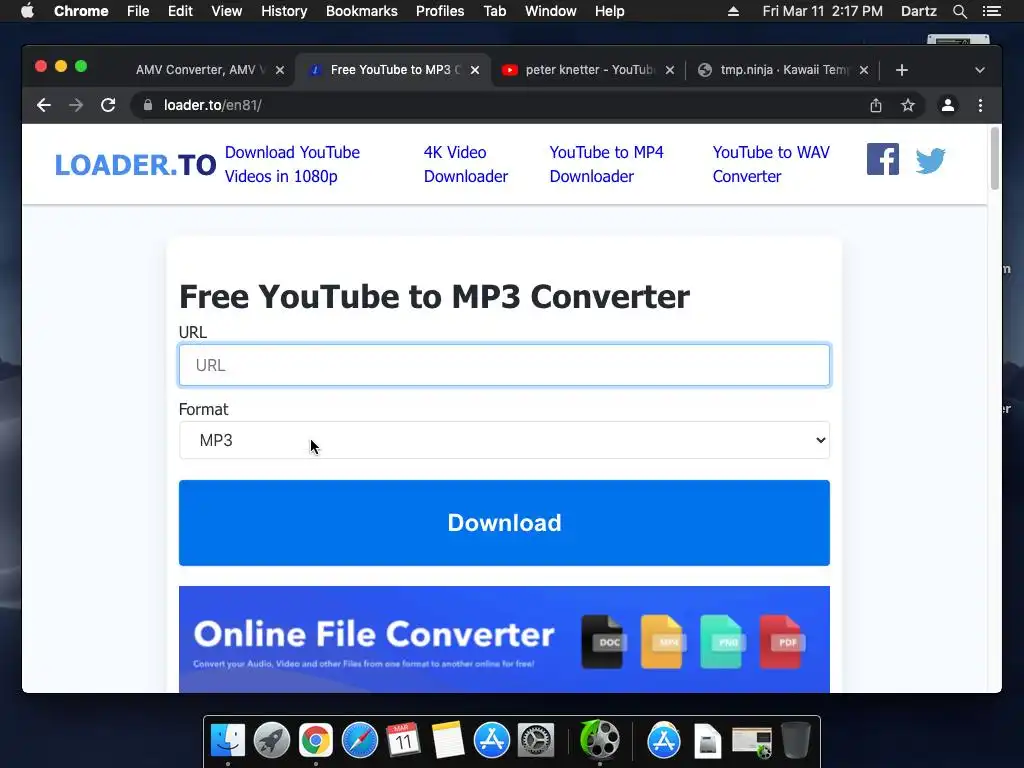Click the LOADER.TO logo

(135, 165)
